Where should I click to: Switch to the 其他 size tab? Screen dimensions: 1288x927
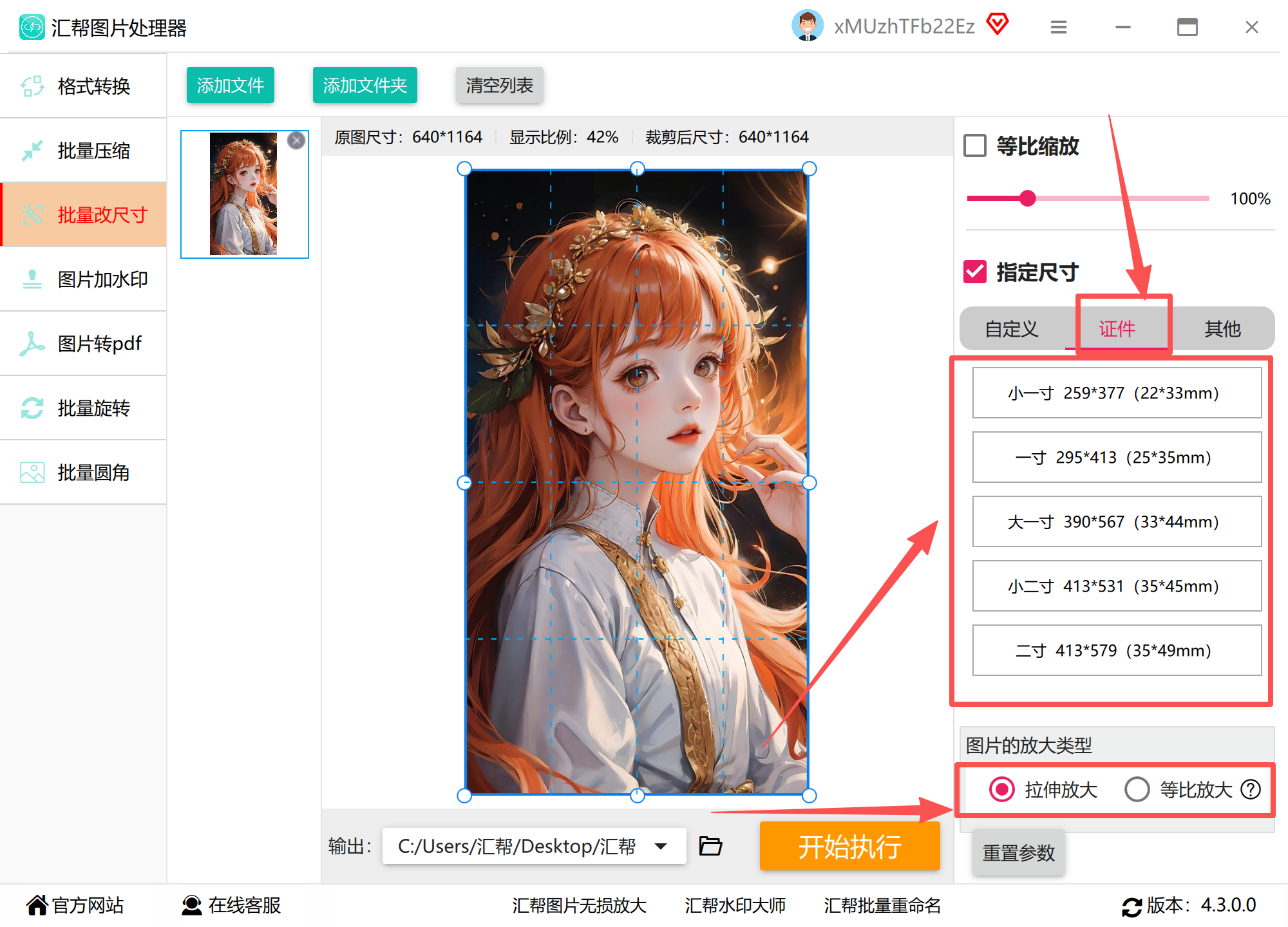click(x=1222, y=329)
